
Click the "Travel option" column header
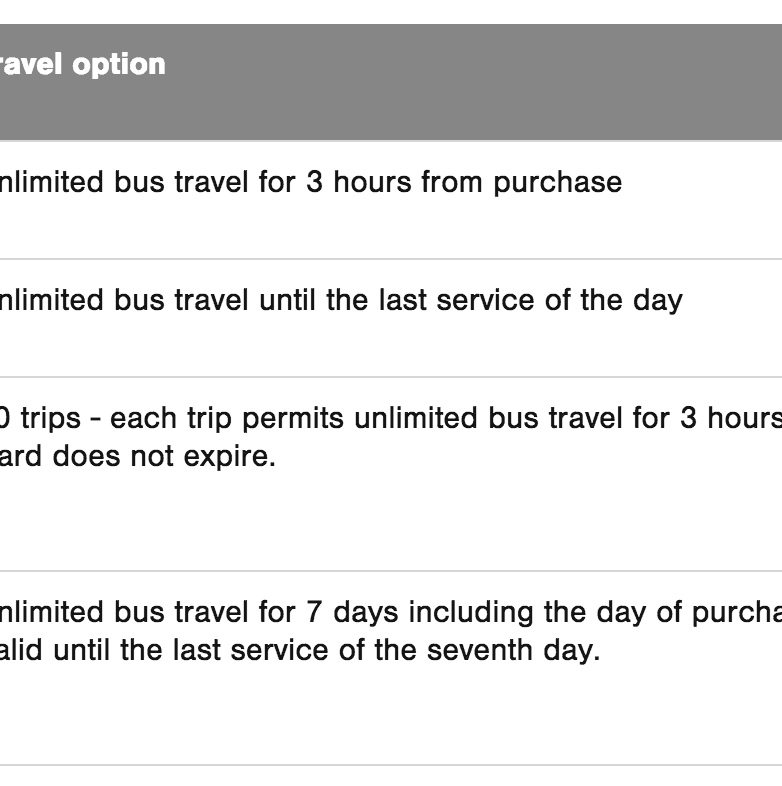coord(82,64)
